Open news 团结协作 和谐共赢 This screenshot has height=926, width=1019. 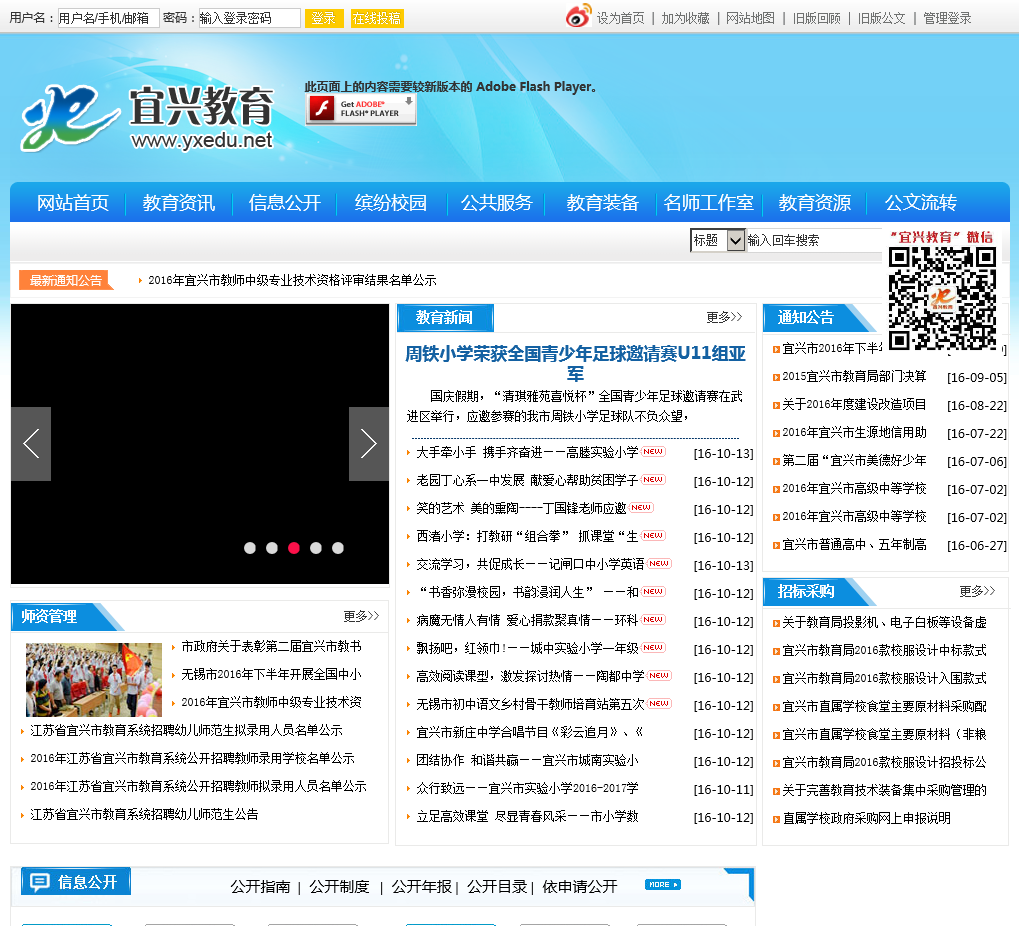(527, 760)
